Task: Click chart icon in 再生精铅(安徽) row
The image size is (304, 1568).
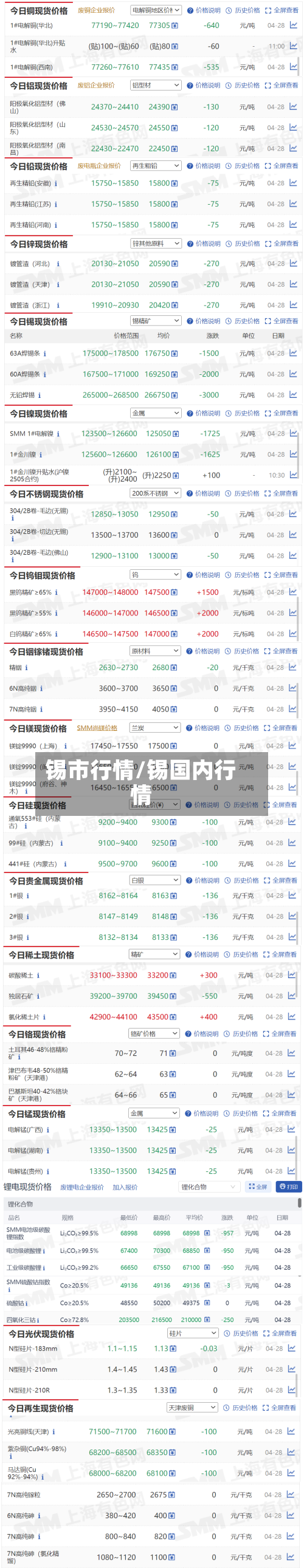Action: pyautogui.click(x=293, y=183)
